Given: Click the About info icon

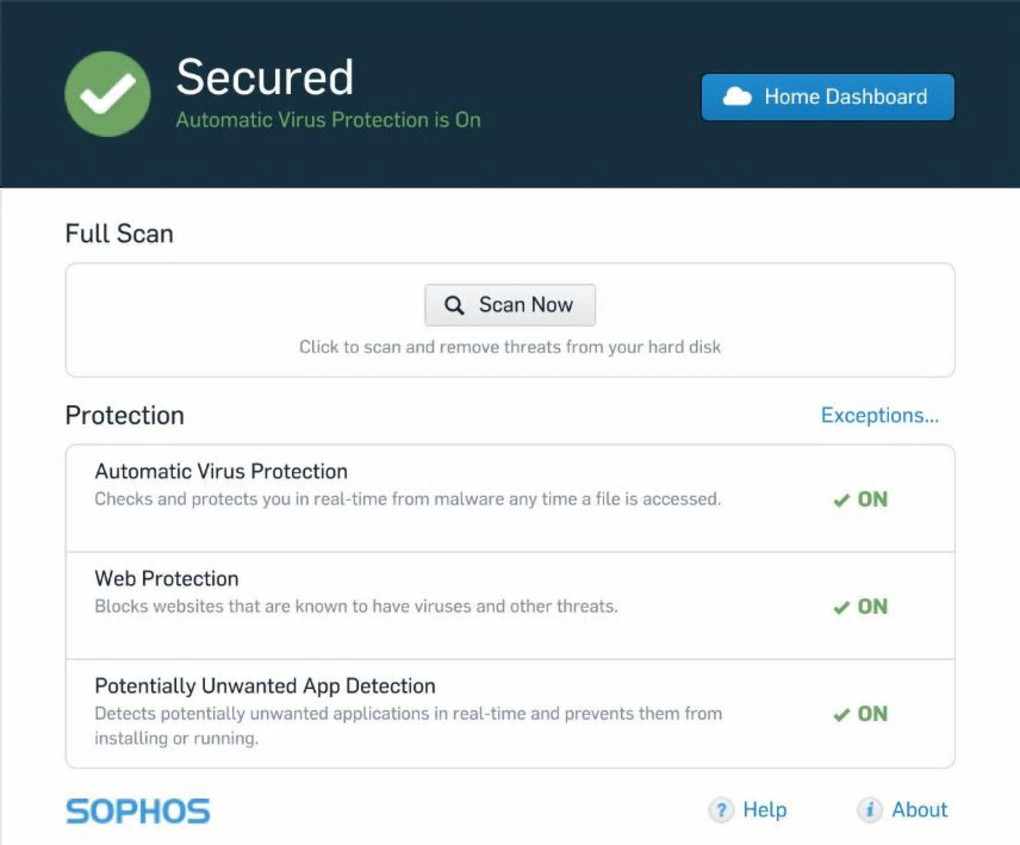Looking at the screenshot, I should (x=871, y=810).
